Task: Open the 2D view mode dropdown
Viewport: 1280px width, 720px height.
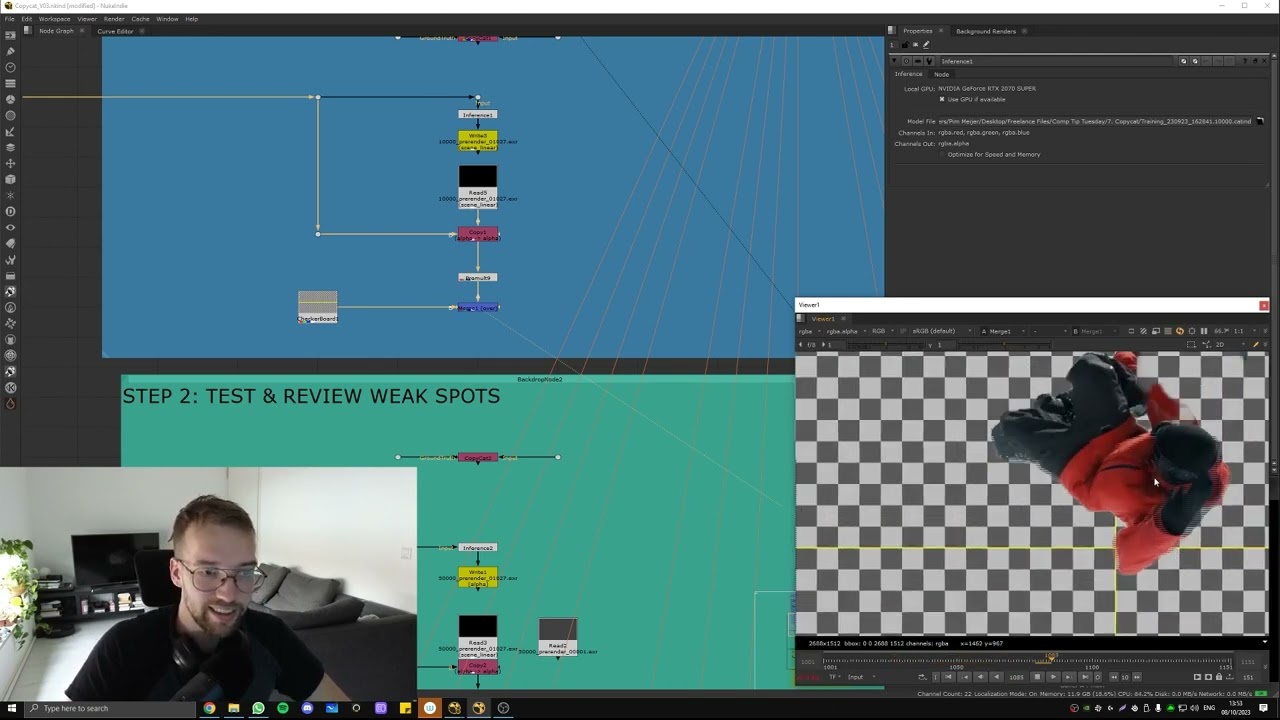Action: click(x=1230, y=344)
